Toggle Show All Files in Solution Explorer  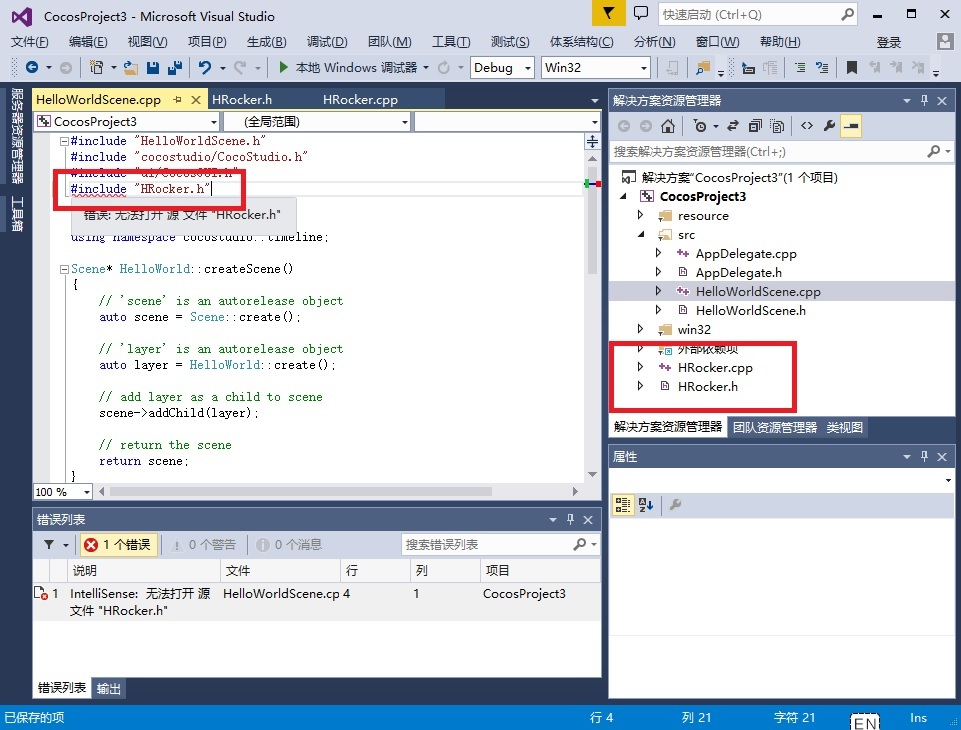(x=777, y=126)
